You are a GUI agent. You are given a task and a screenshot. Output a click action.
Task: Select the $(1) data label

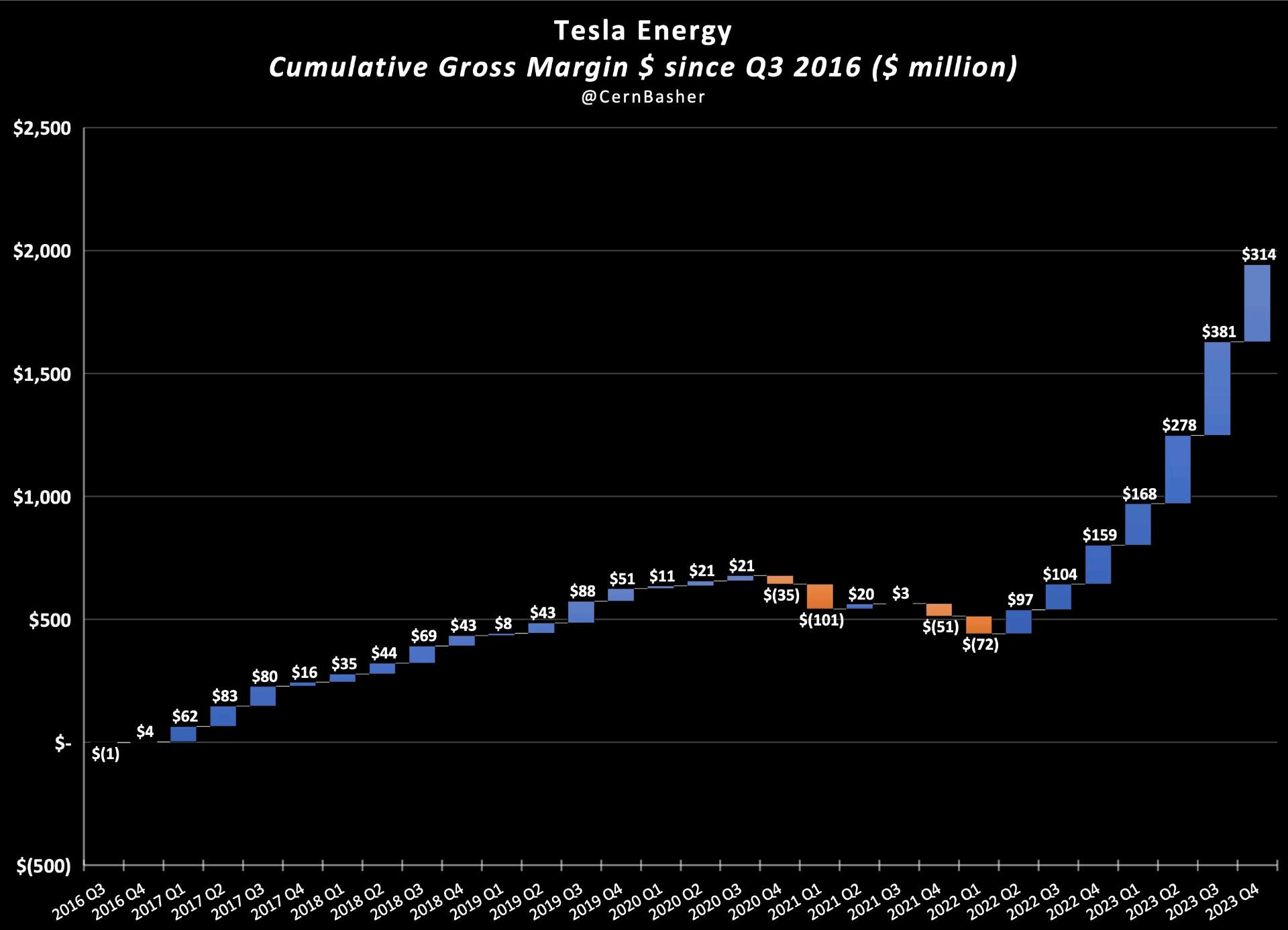(x=105, y=754)
